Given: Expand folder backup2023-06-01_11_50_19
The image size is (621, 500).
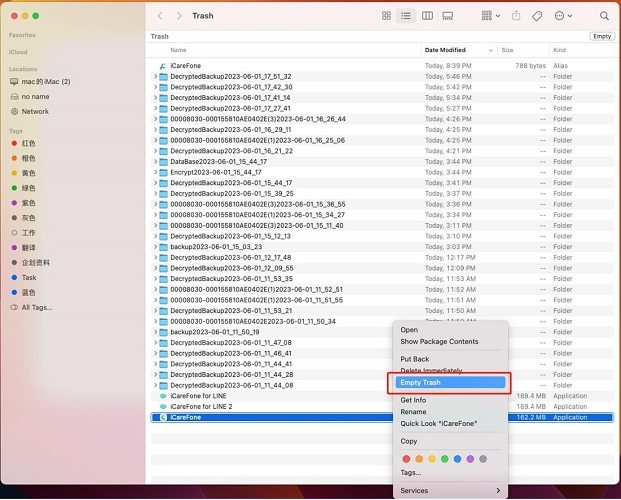Looking at the screenshot, I should tap(155, 332).
